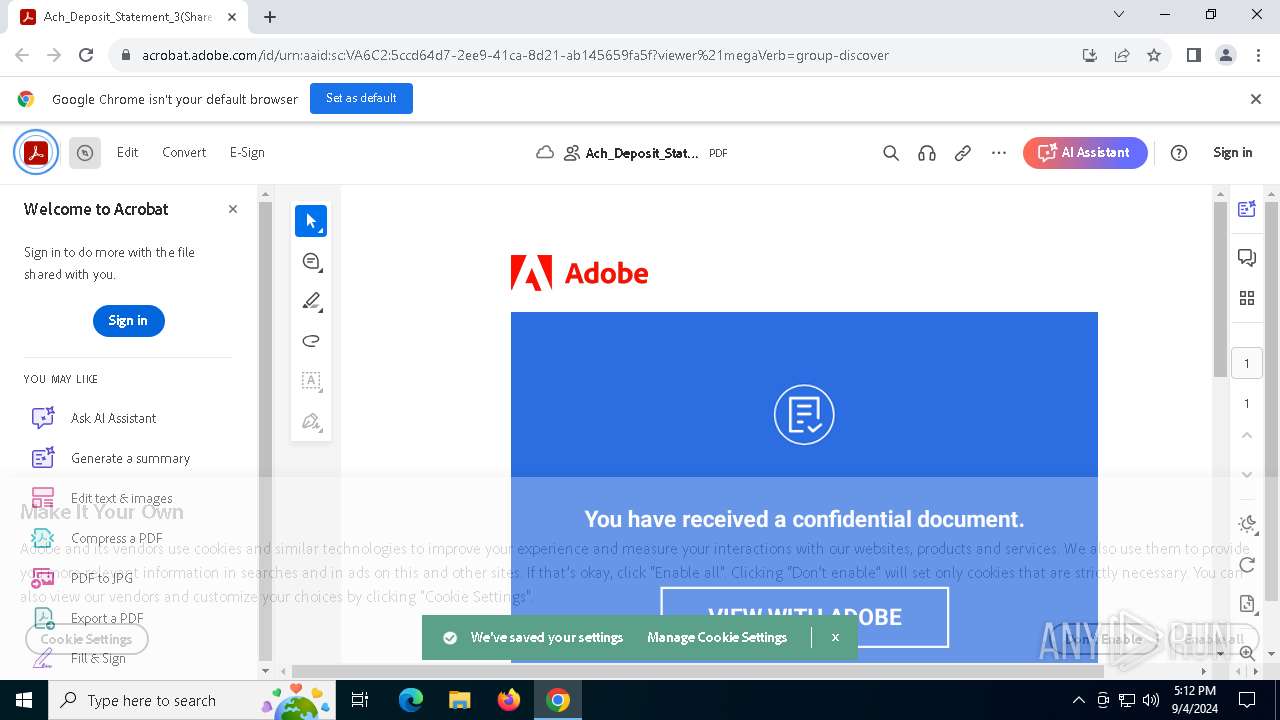Open Manage Cookie Settings link

717,637
